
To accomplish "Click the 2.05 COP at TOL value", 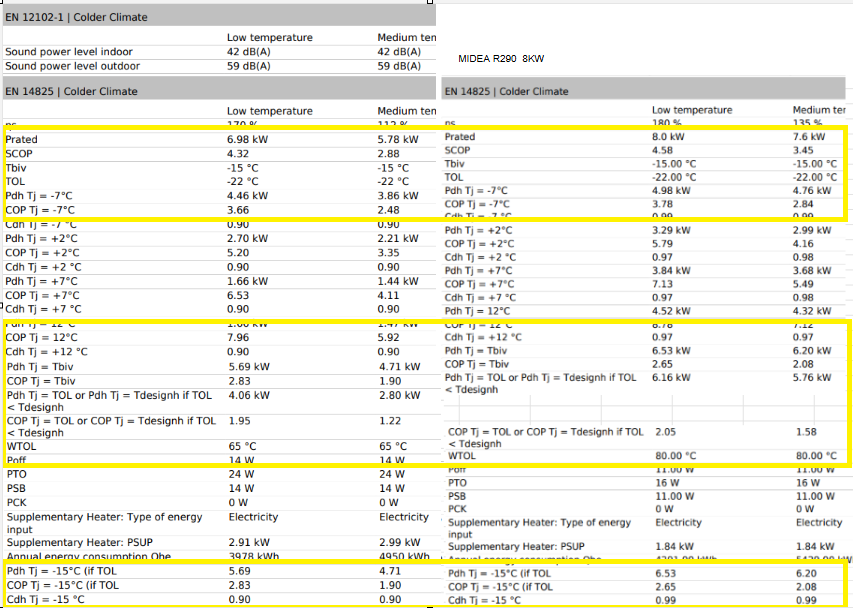I will click(664, 431).
